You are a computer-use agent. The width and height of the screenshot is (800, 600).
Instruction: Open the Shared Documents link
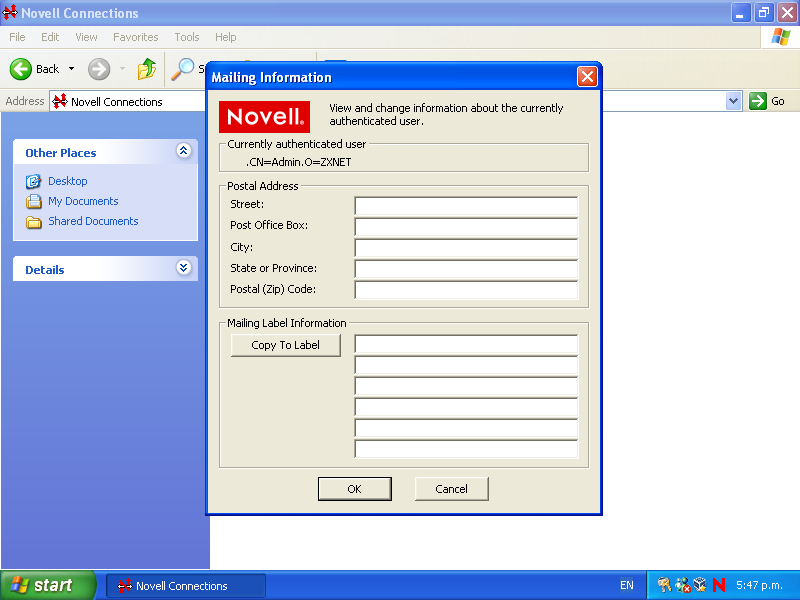click(93, 221)
